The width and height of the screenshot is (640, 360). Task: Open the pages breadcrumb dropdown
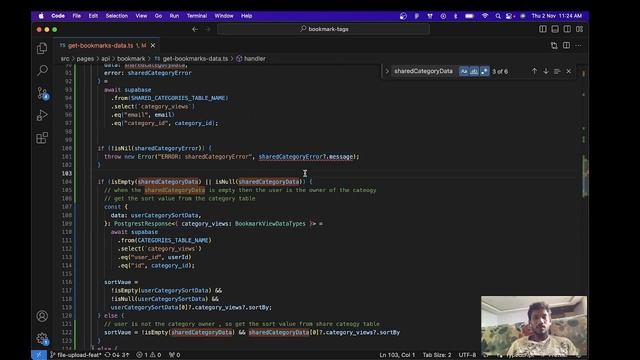[85, 59]
